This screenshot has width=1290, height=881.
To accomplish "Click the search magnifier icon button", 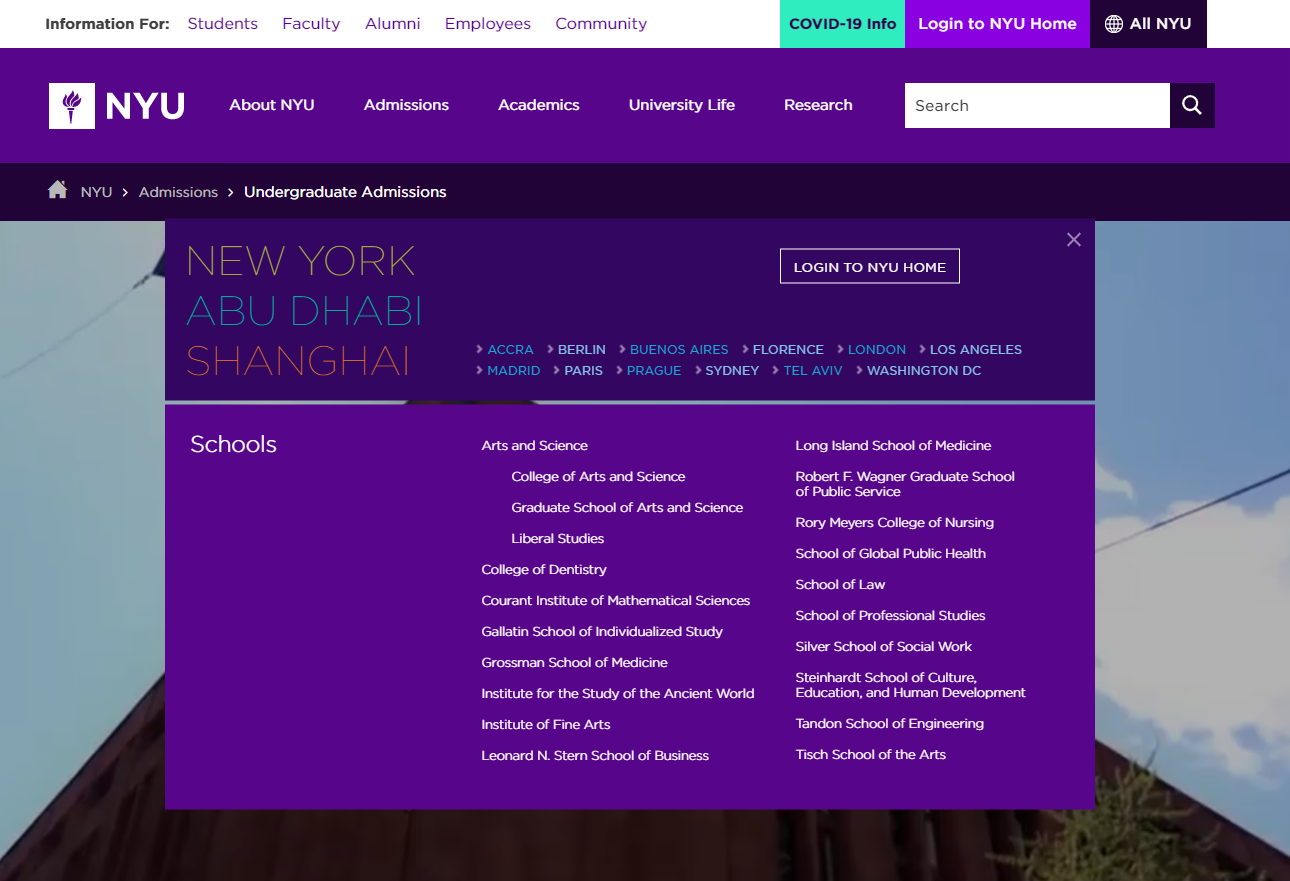I will pos(1192,105).
